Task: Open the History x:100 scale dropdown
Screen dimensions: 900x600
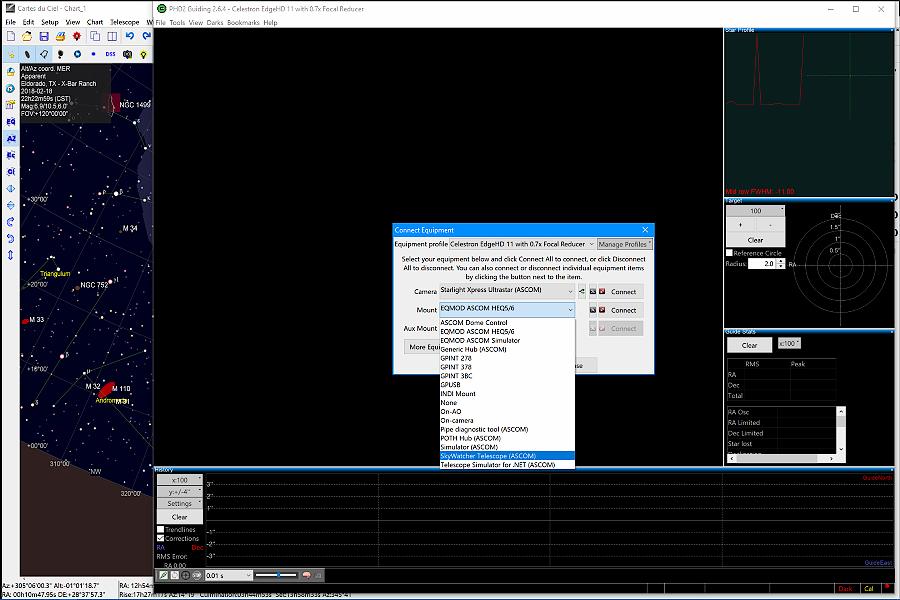Action: [x=180, y=480]
